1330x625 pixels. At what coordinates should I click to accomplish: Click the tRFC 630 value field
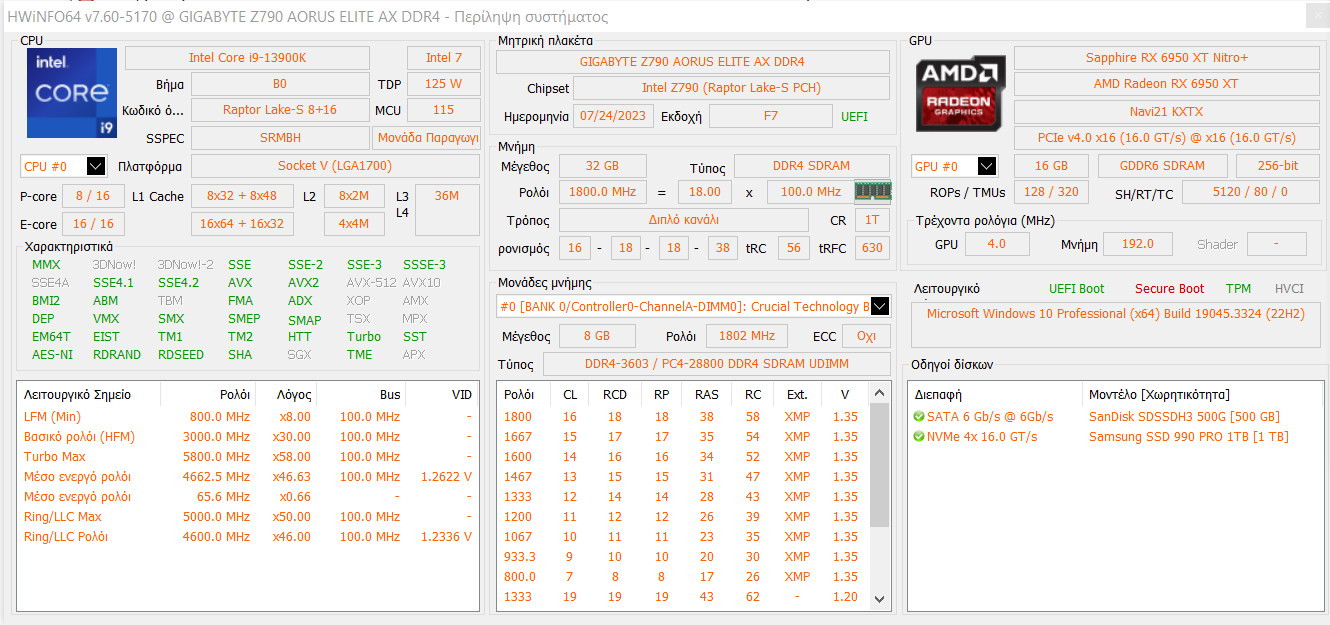point(873,248)
